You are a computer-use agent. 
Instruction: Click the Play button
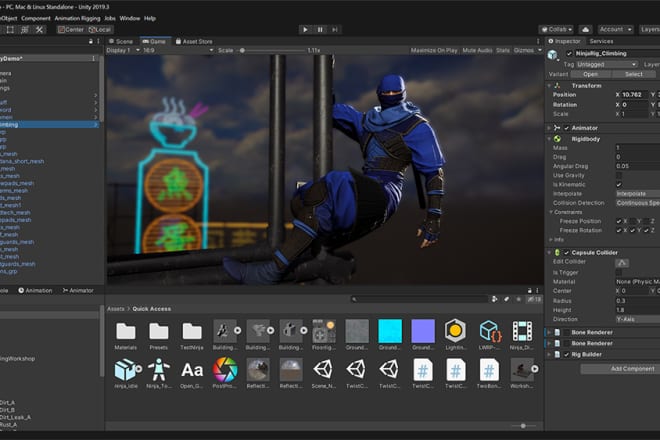[305, 29]
